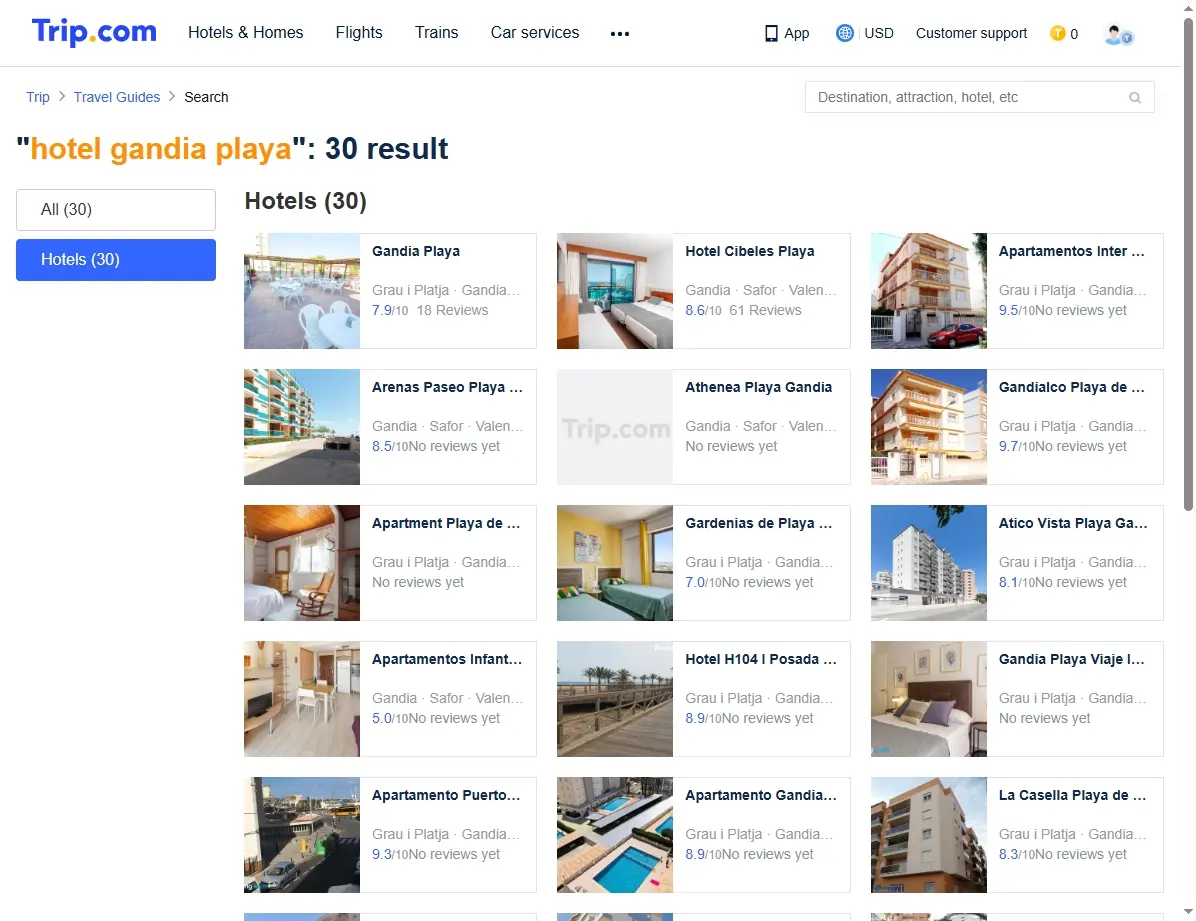Go to Trip breadcrumb link

tap(37, 97)
